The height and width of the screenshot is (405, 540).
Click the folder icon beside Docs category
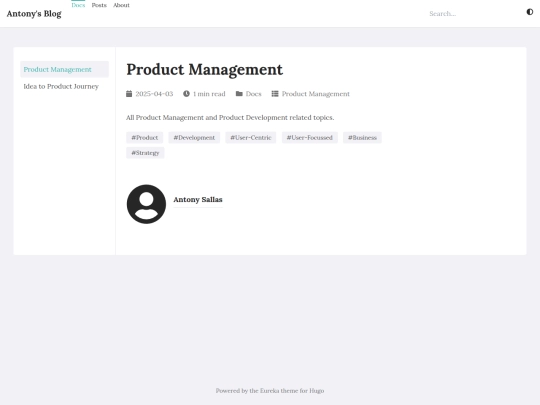pos(239,94)
